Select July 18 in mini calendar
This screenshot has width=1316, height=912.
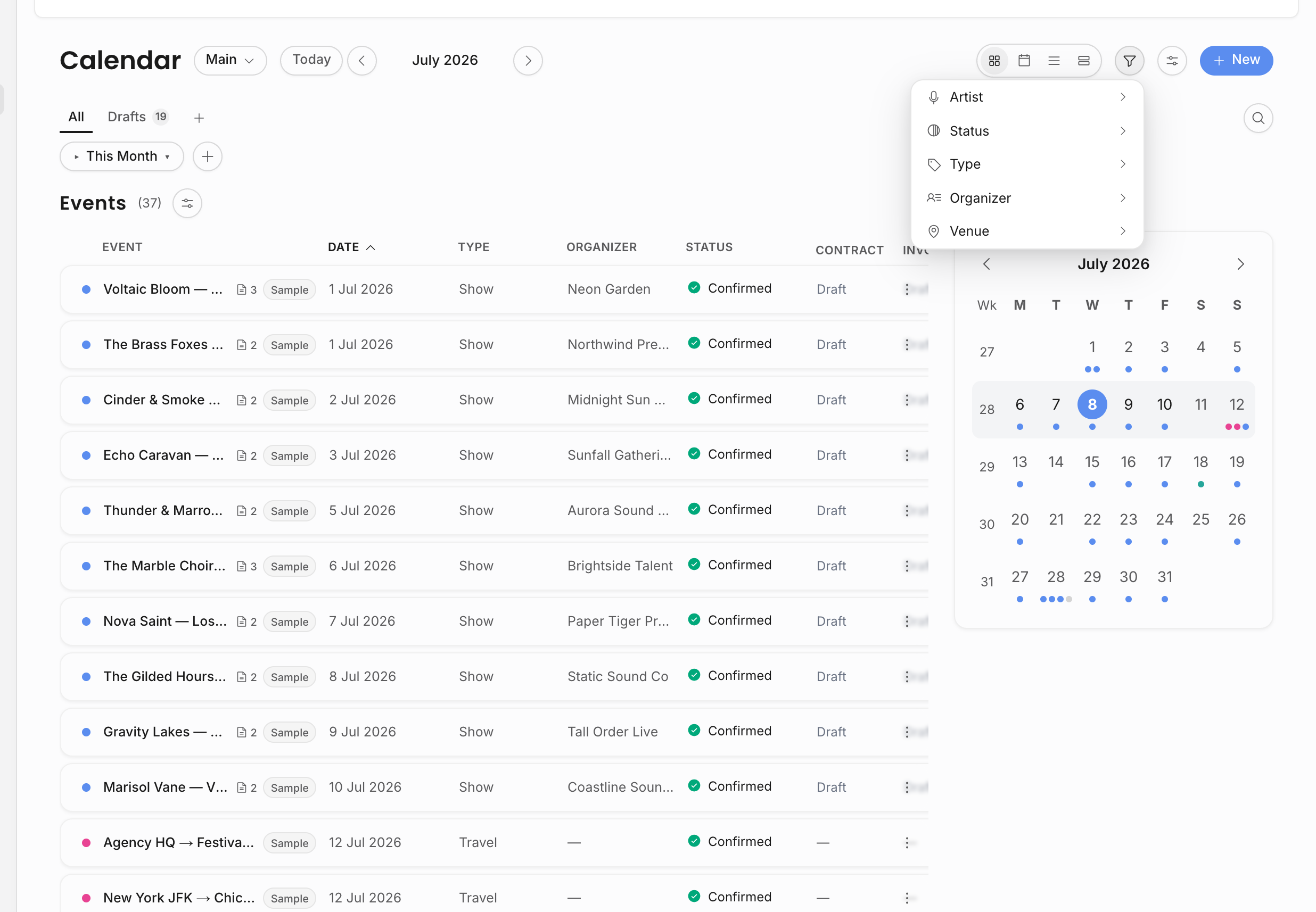tap(1200, 462)
